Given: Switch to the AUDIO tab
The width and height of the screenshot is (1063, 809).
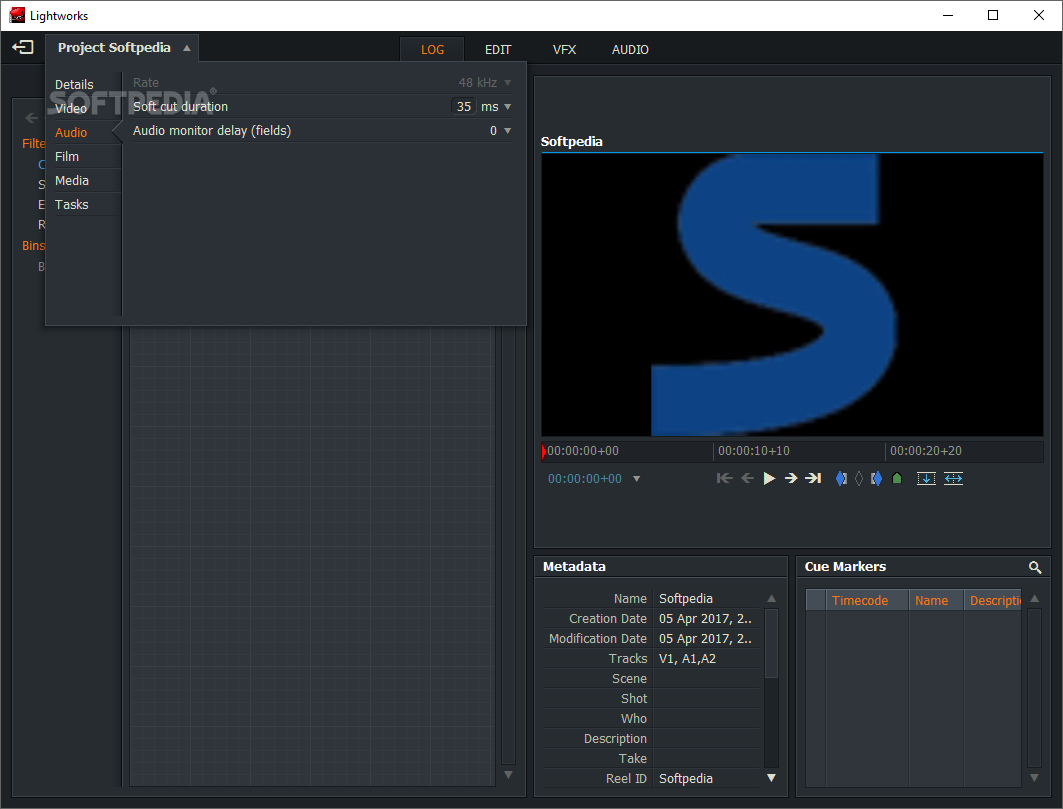Looking at the screenshot, I should (x=630, y=50).
